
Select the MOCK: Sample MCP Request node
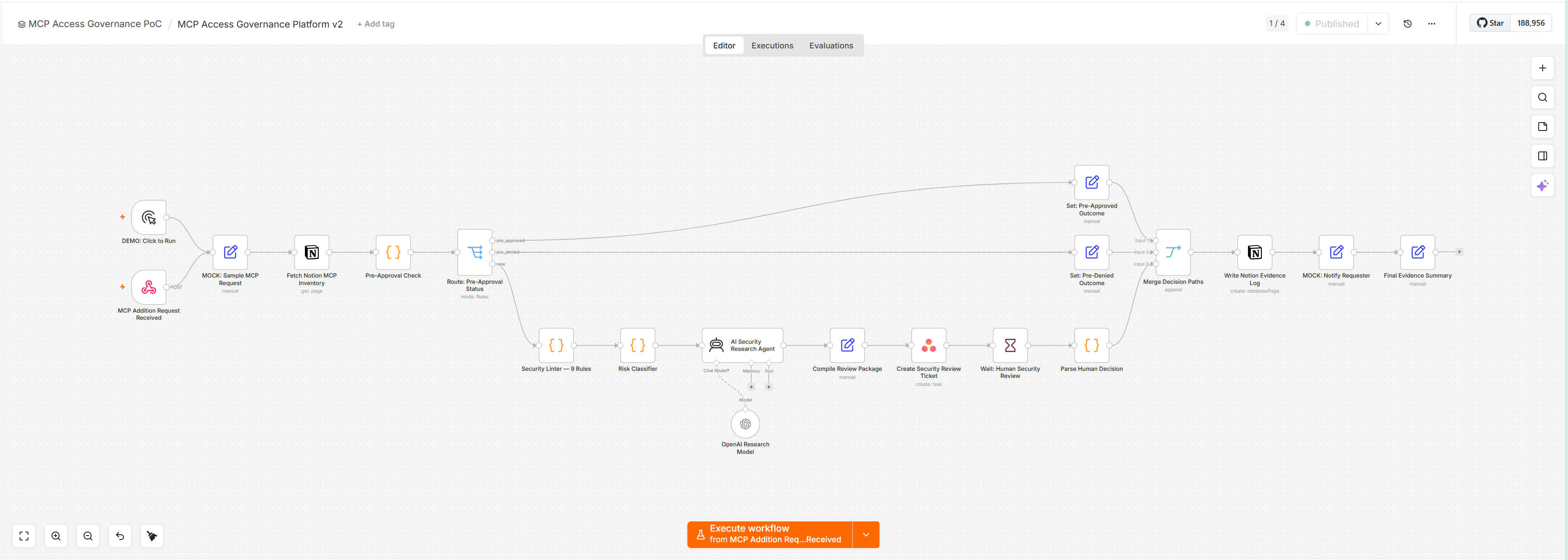[x=230, y=252]
